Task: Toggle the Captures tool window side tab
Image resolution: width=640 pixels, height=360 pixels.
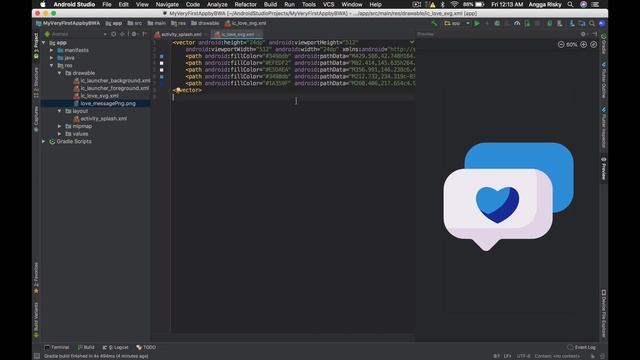Action: pyautogui.click(x=36, y=119)
